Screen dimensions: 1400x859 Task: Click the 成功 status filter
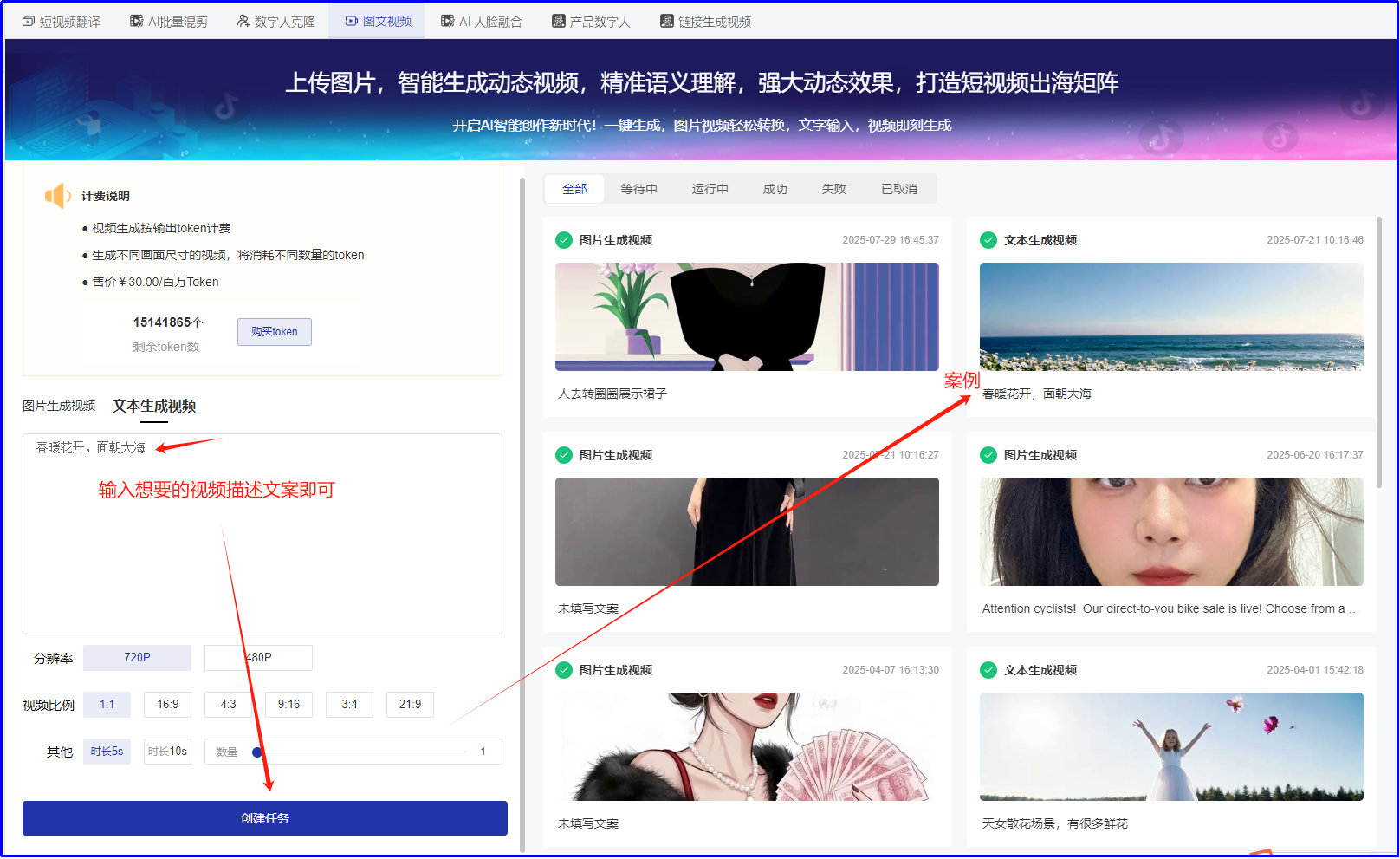774,188
